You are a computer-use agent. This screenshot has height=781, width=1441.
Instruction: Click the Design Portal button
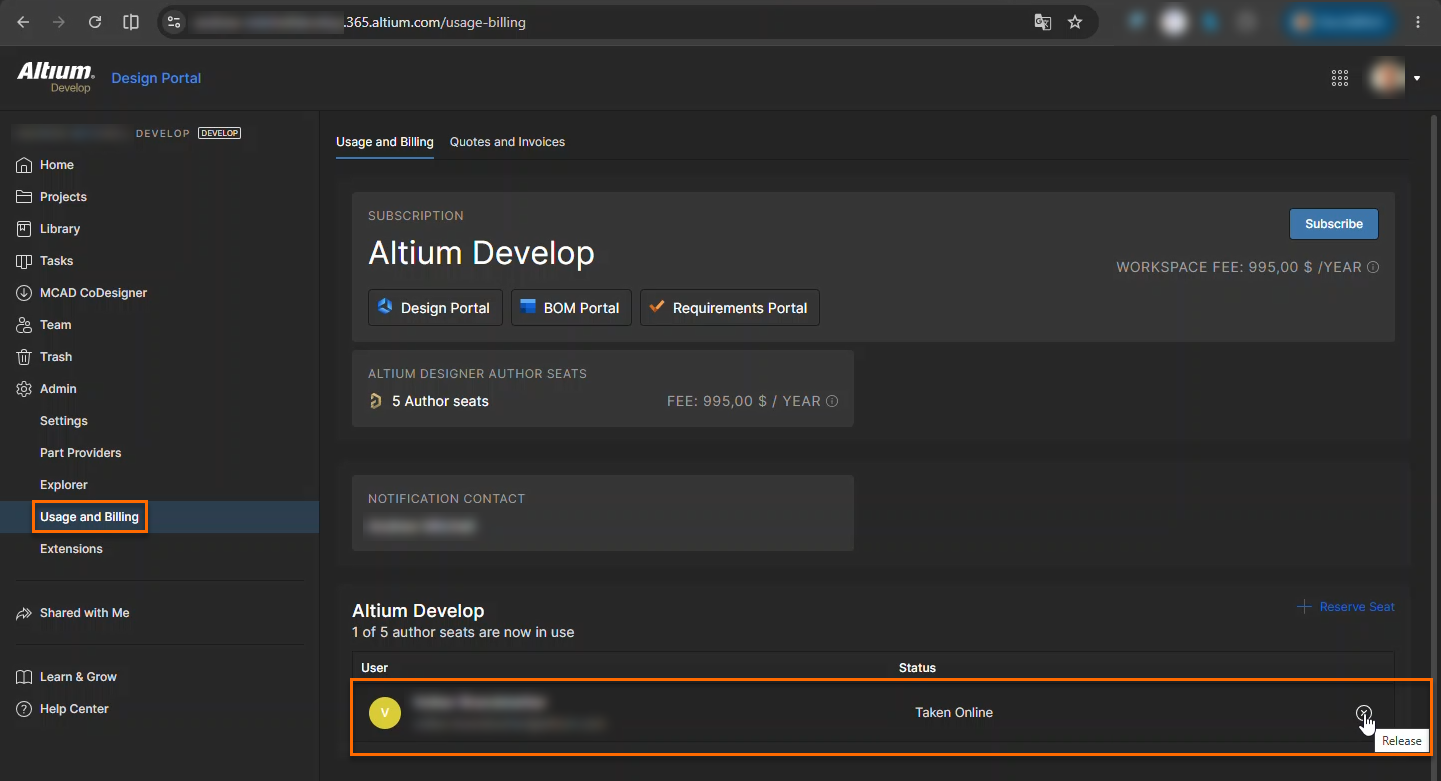click(x=435, y=308)
